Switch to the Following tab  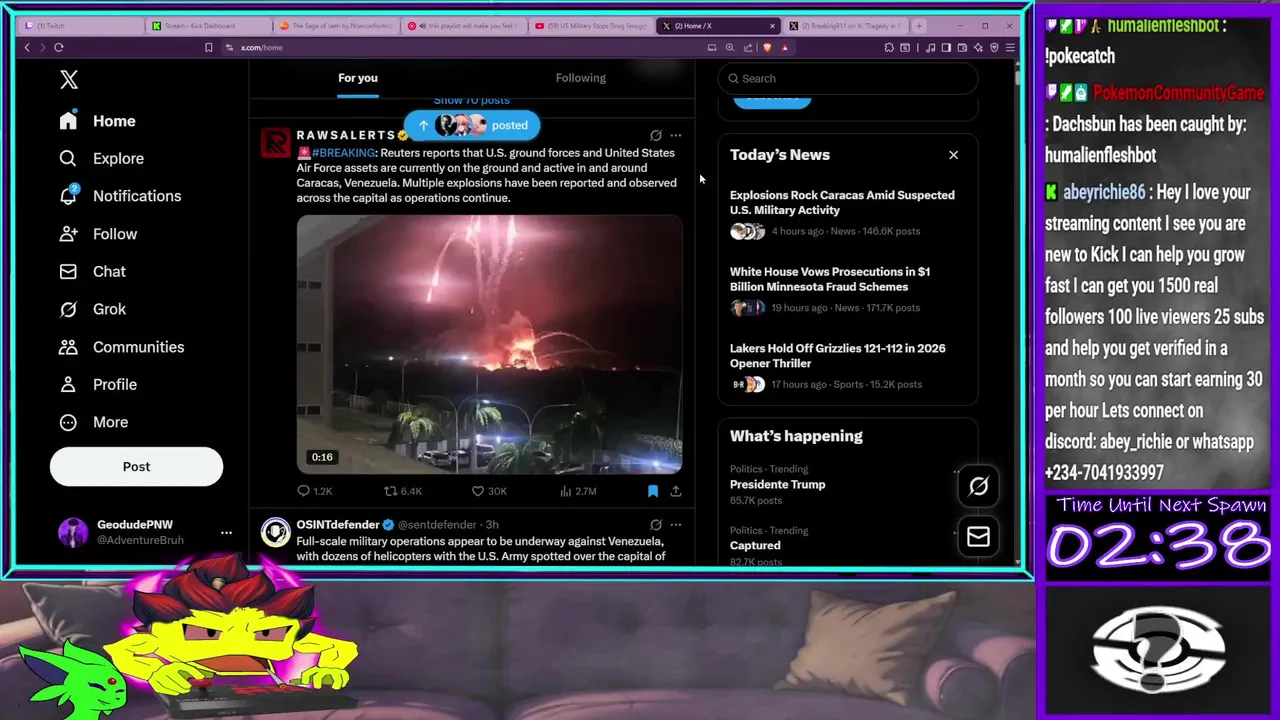581,78
